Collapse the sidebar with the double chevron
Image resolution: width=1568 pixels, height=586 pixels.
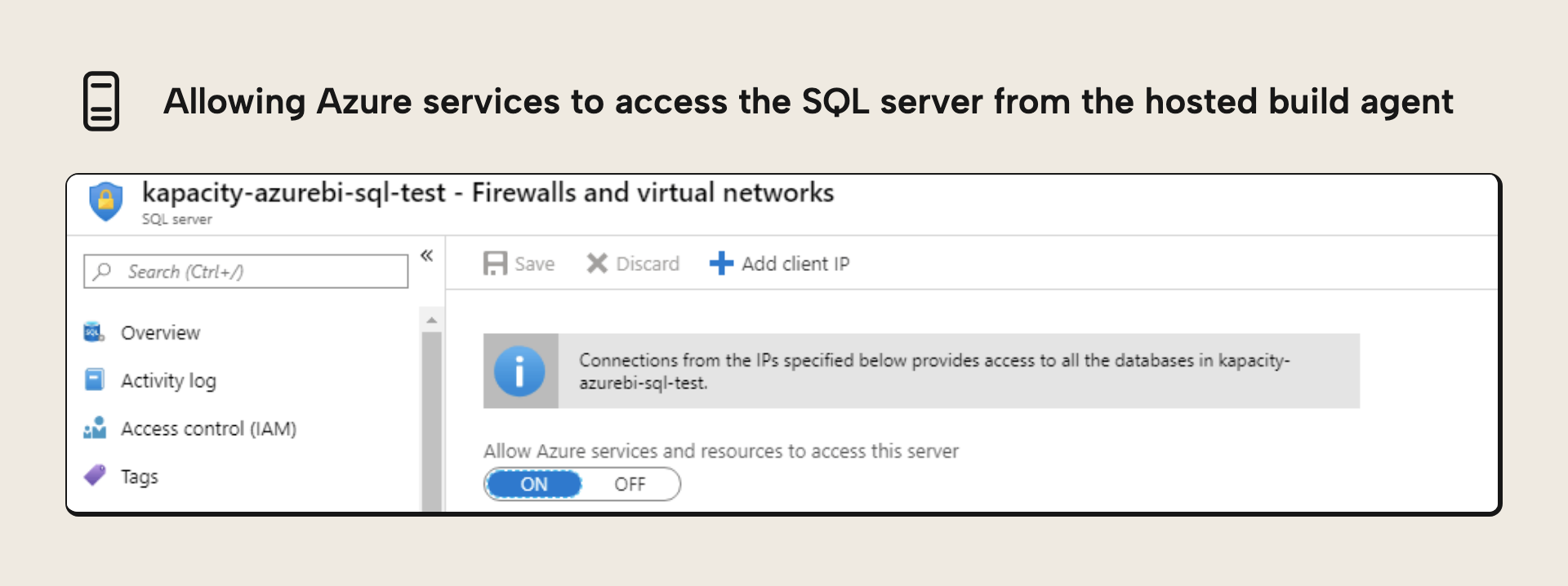(426, 255)
